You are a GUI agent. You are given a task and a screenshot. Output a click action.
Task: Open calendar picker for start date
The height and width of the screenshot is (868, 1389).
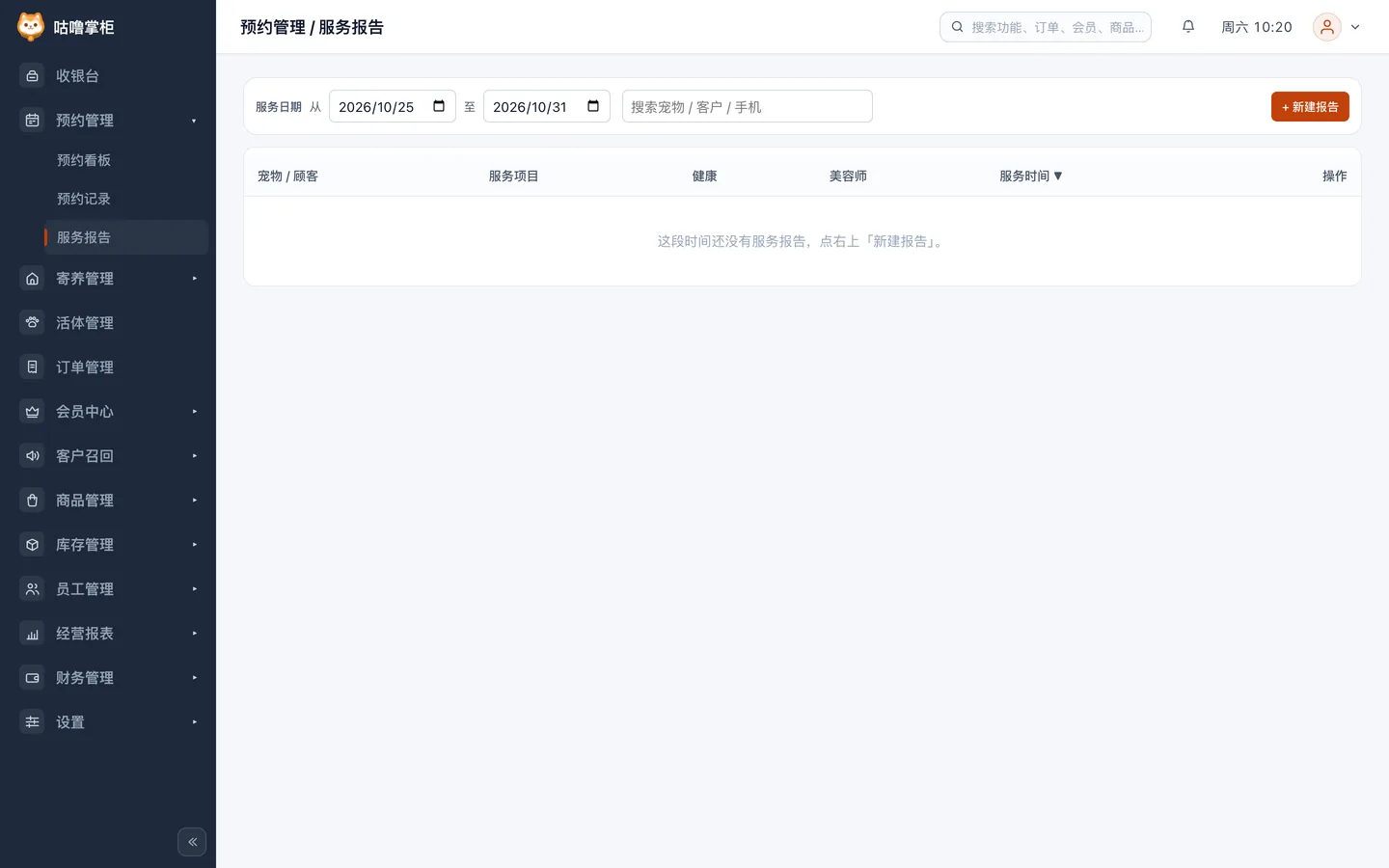click(439, 106)
